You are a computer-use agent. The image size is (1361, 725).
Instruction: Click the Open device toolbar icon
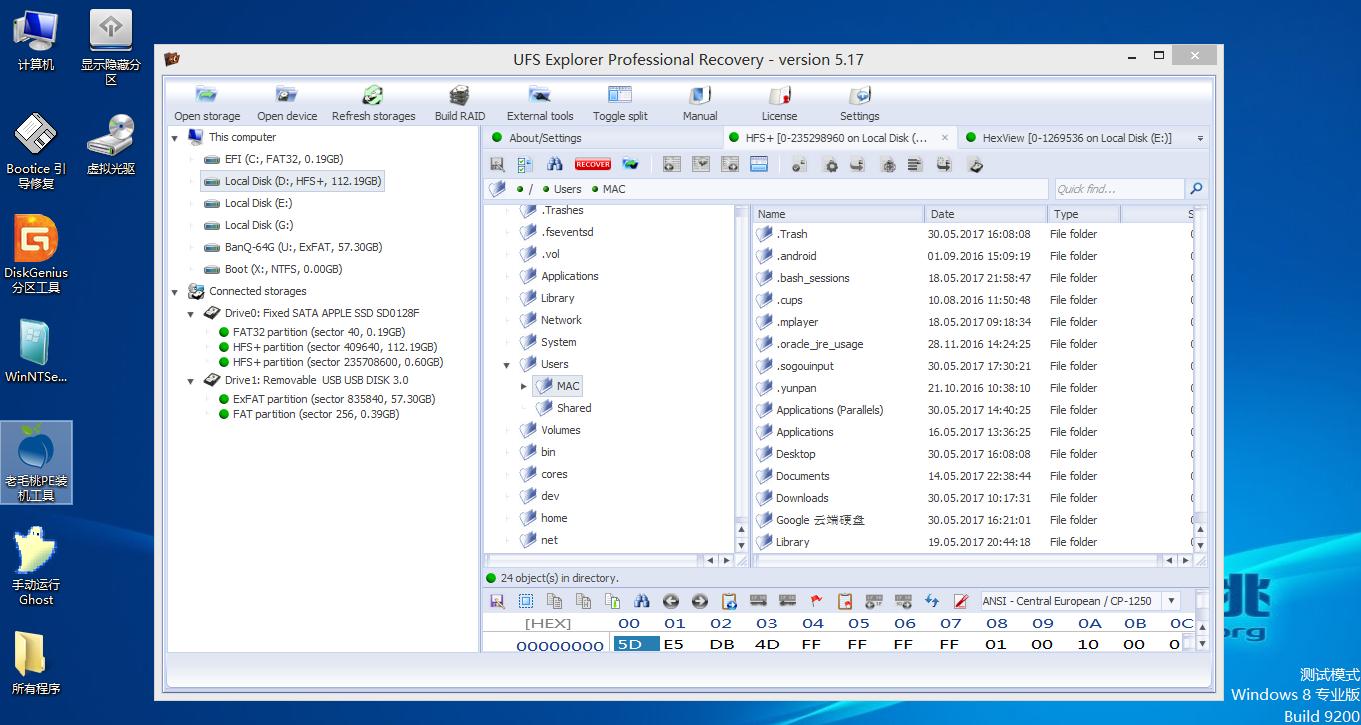[287, 103]
